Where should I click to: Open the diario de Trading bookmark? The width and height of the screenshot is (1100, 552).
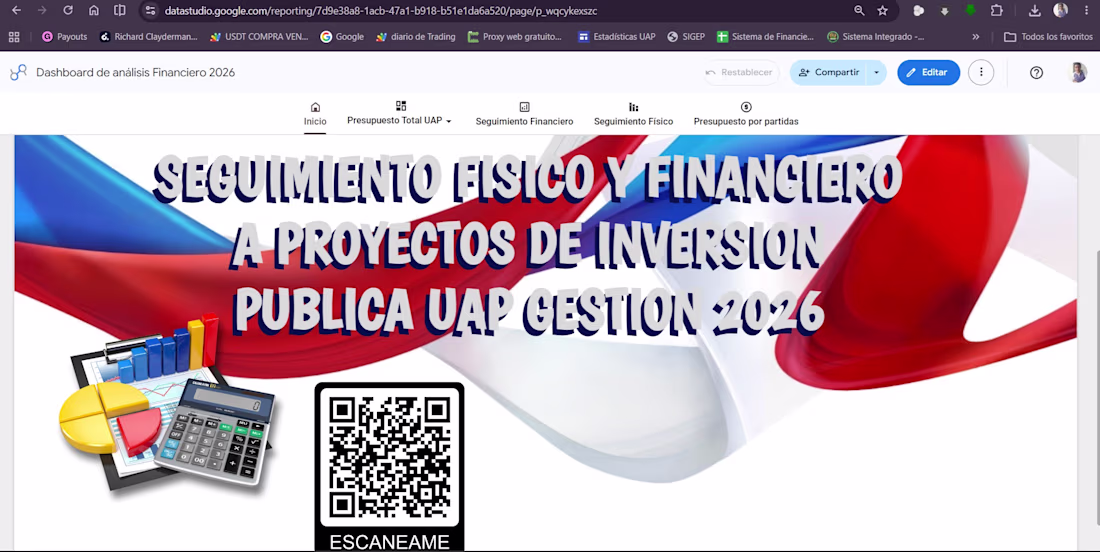click(x=415, y=36)
